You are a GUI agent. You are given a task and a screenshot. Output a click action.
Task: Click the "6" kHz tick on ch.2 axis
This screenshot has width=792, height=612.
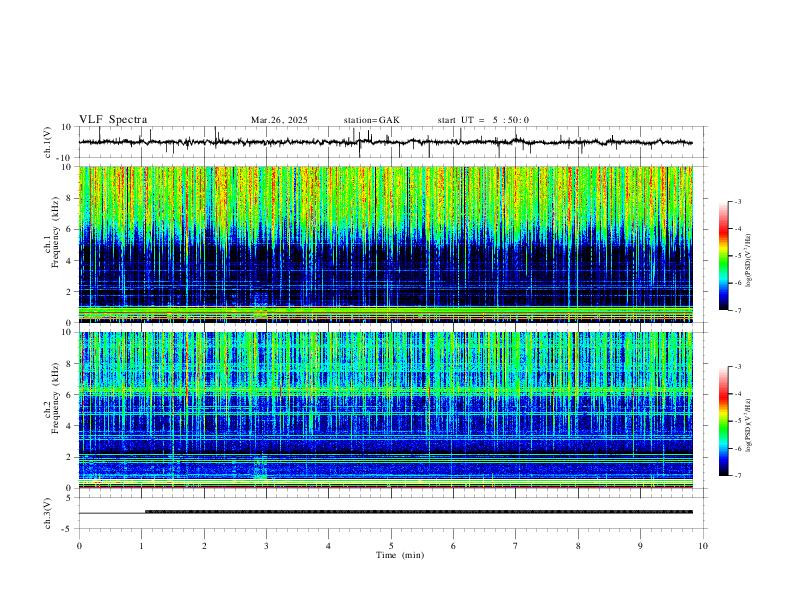[x=70, y=395]
